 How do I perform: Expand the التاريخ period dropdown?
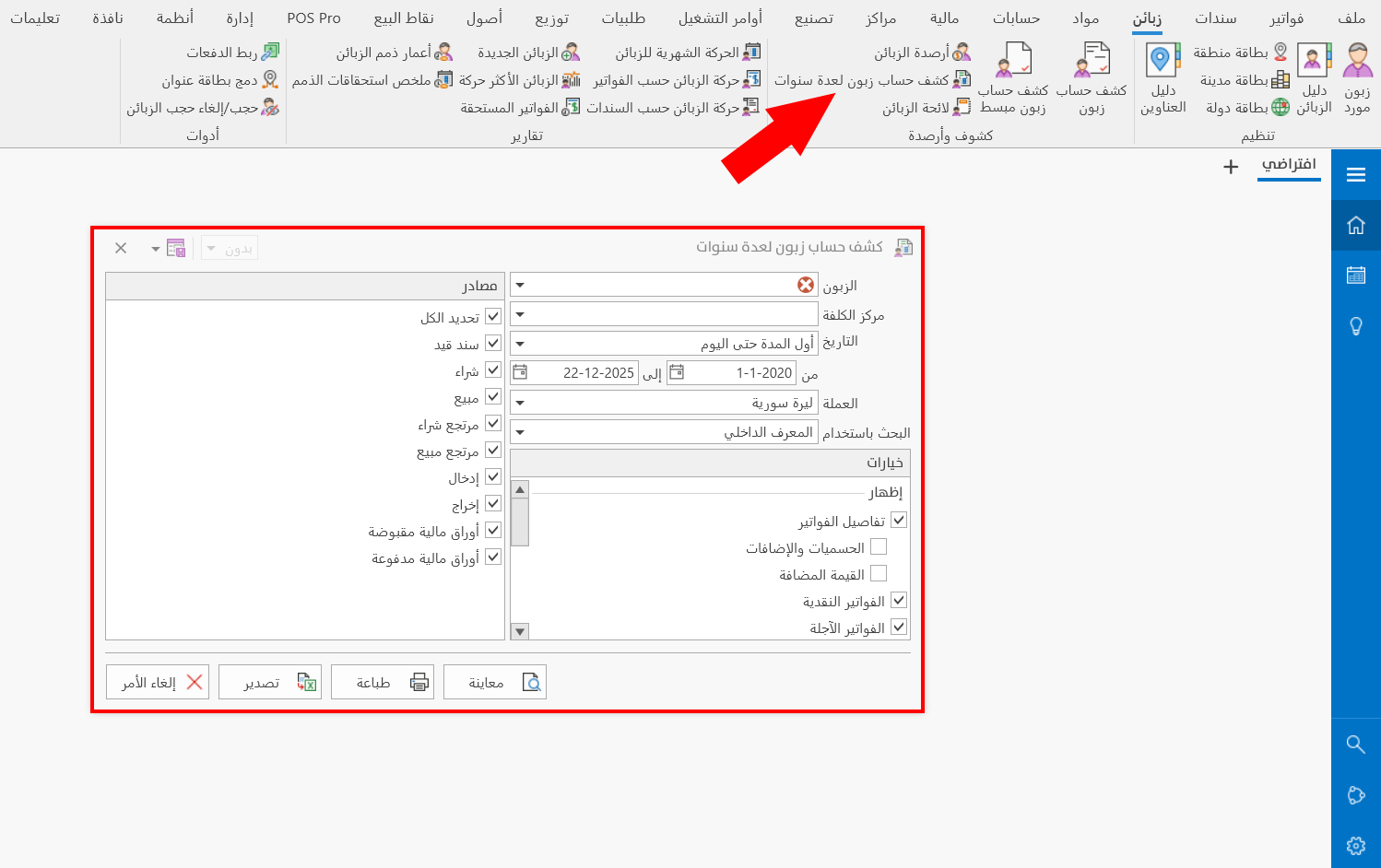(x=520, y=342)
